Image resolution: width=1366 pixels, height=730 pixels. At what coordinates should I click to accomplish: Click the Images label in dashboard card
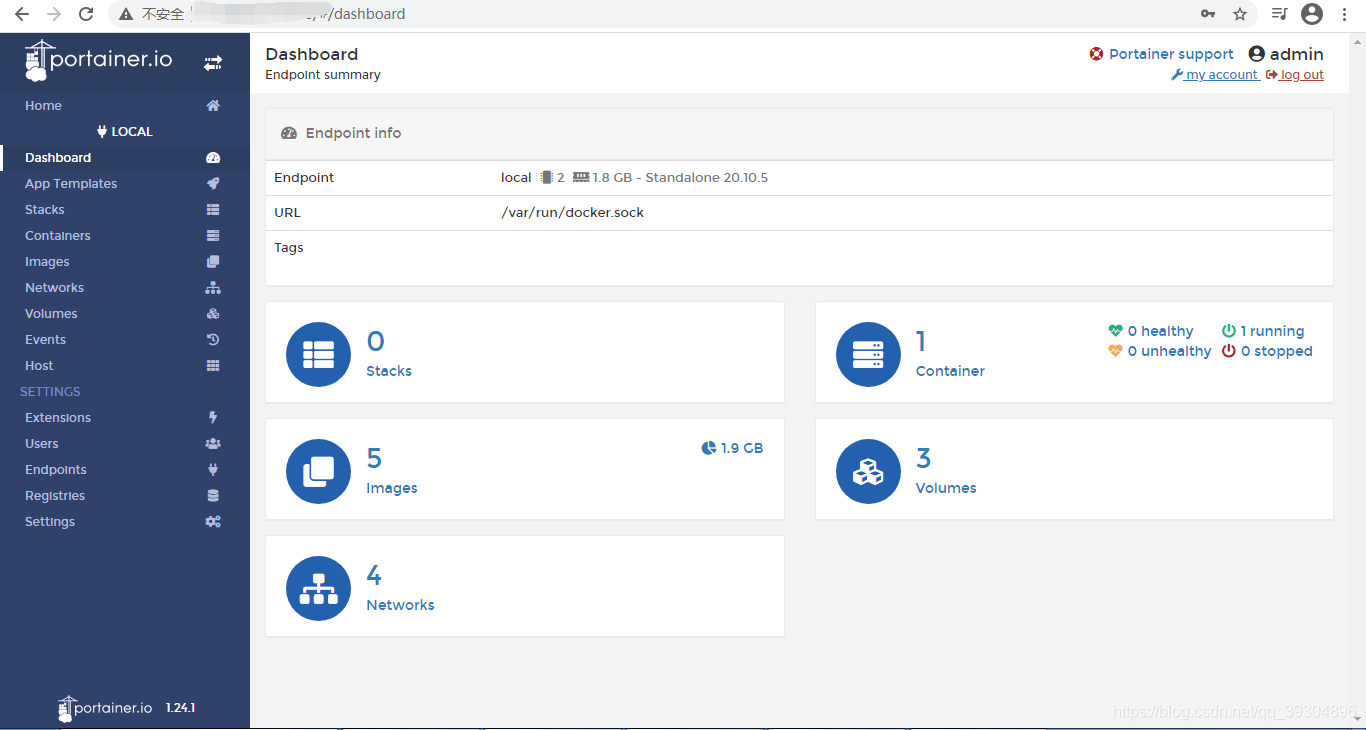click(x=392, y=488)
